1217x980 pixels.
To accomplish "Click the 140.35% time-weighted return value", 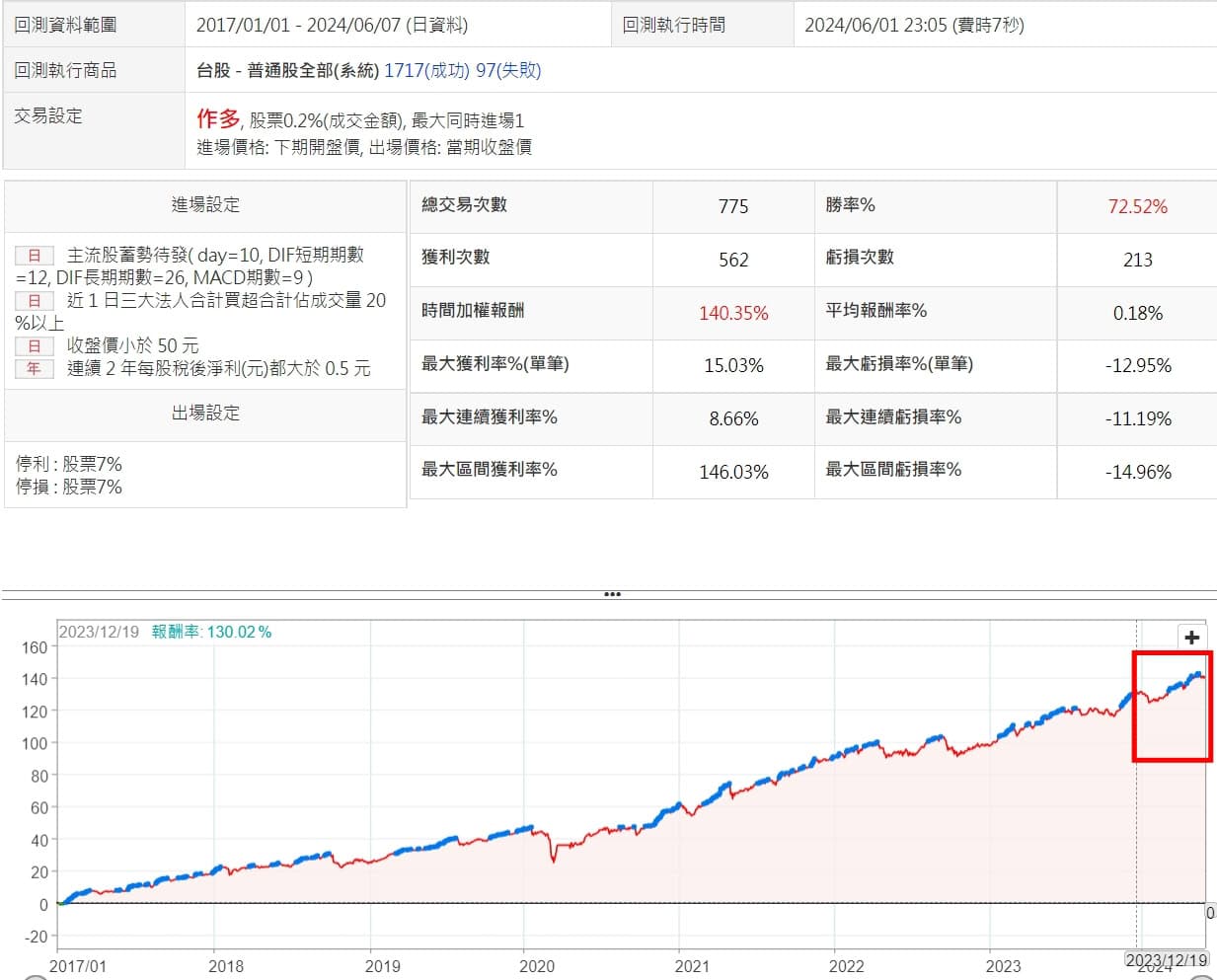I will pos(733,313).
